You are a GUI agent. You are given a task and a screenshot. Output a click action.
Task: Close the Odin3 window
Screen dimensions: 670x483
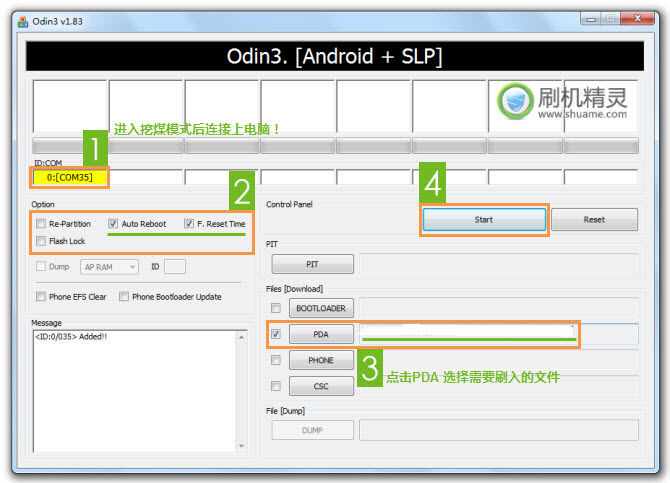pyautogui.click(x=638, y=18)
